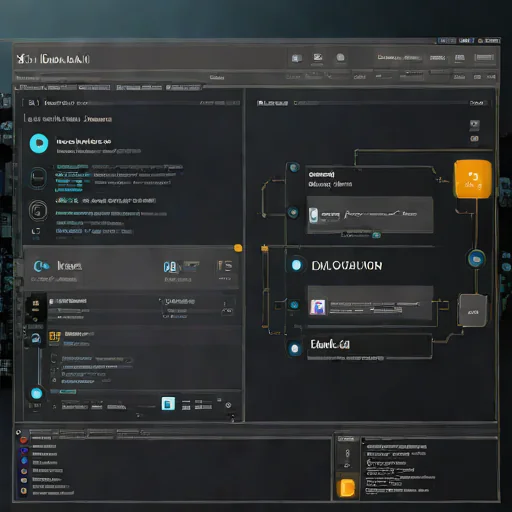Image resolution: width=512 pixels, height=512 pixels.
Task: Open the first tab below the toolbar
Action: pos(47,87)
